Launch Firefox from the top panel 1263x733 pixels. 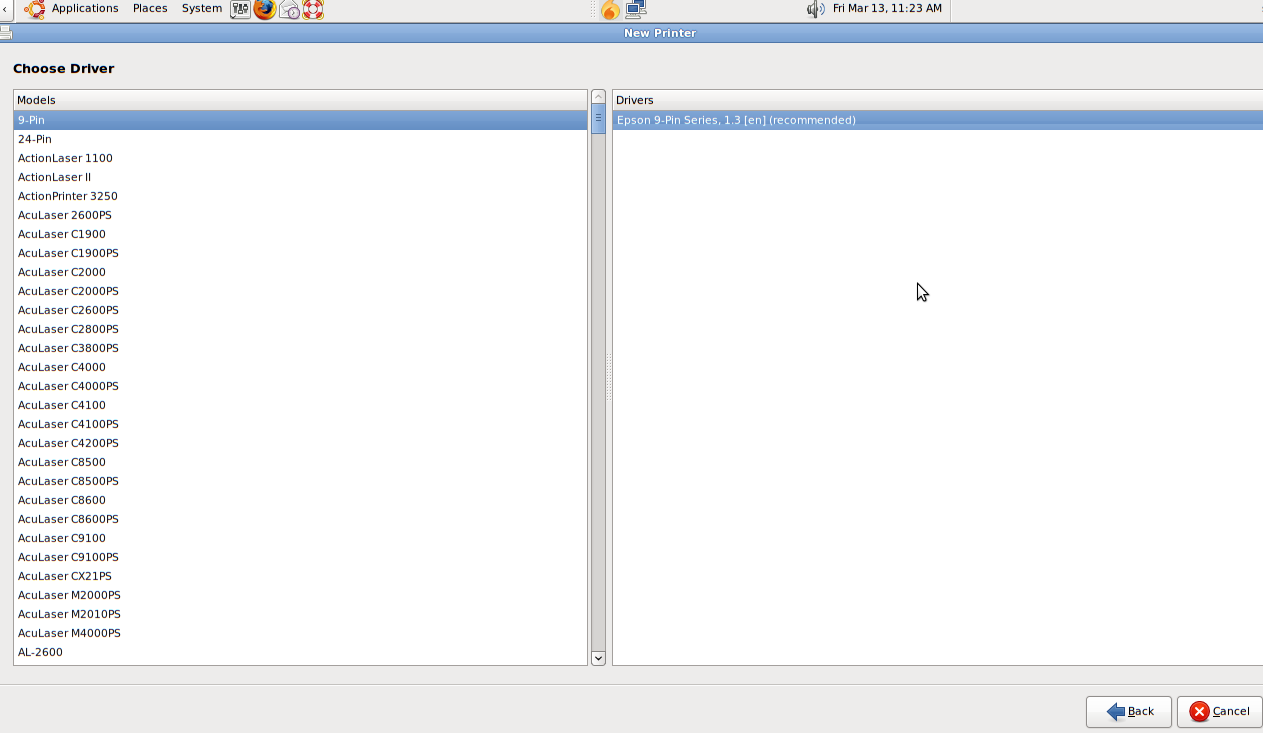(x=265, y=9)
